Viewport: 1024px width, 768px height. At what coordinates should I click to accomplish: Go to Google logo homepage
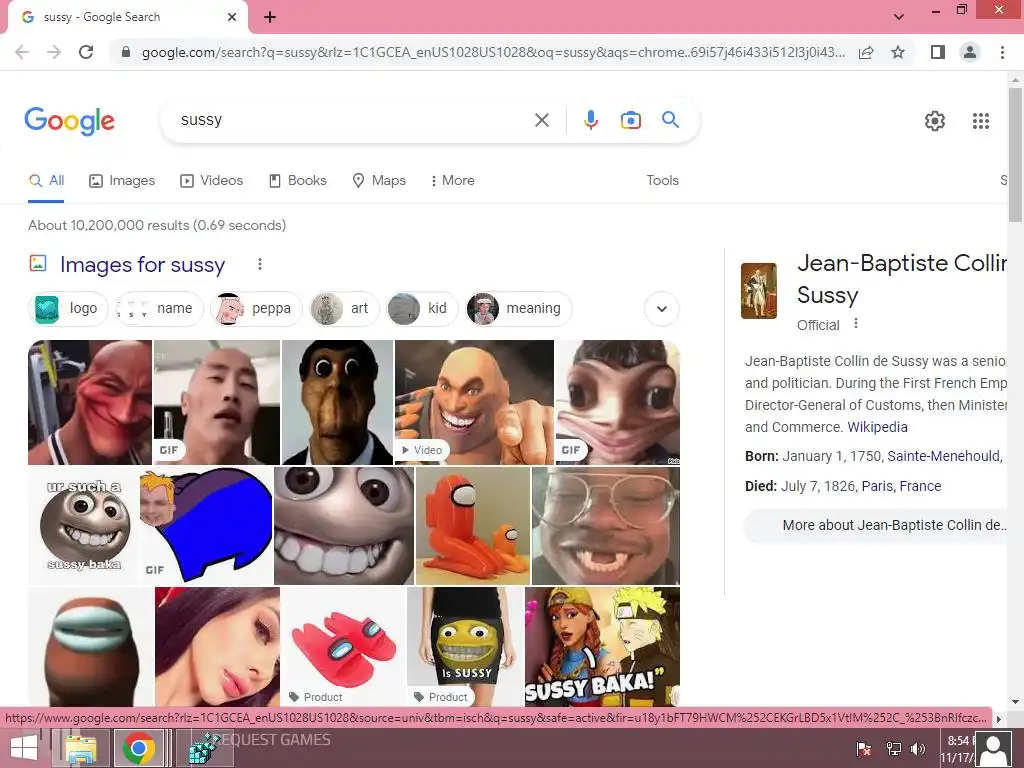tap(69, 121)
